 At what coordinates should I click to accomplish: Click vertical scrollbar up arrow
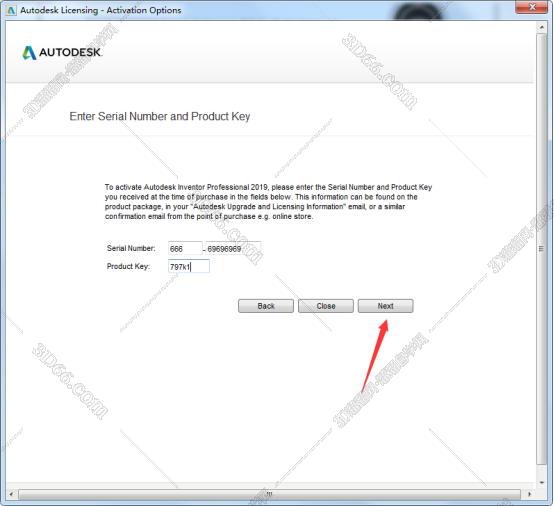click(x=541, y=27)
